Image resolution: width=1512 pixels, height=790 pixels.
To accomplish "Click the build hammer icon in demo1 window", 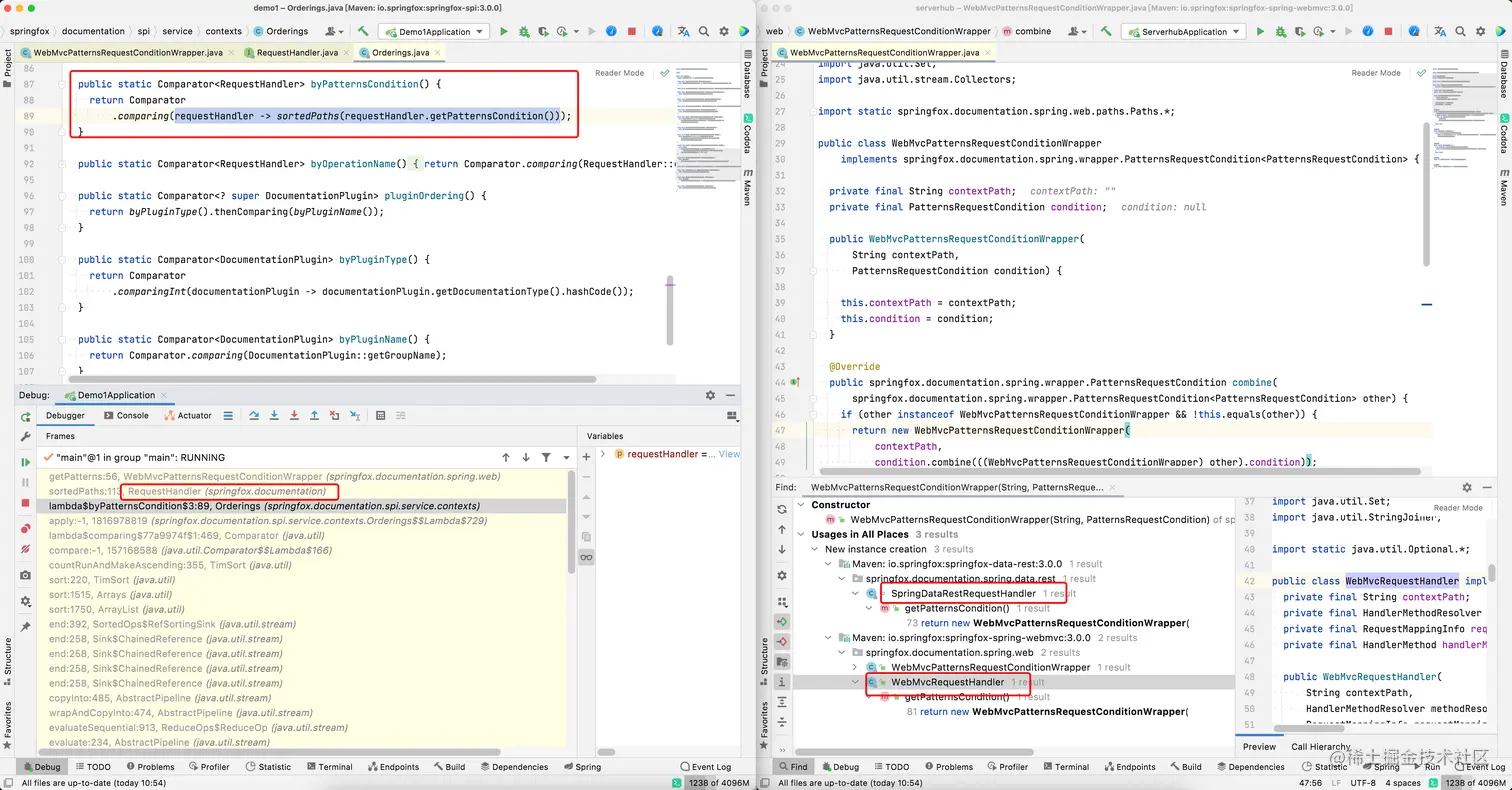I will pyautogui.click(x=363, y=32).
